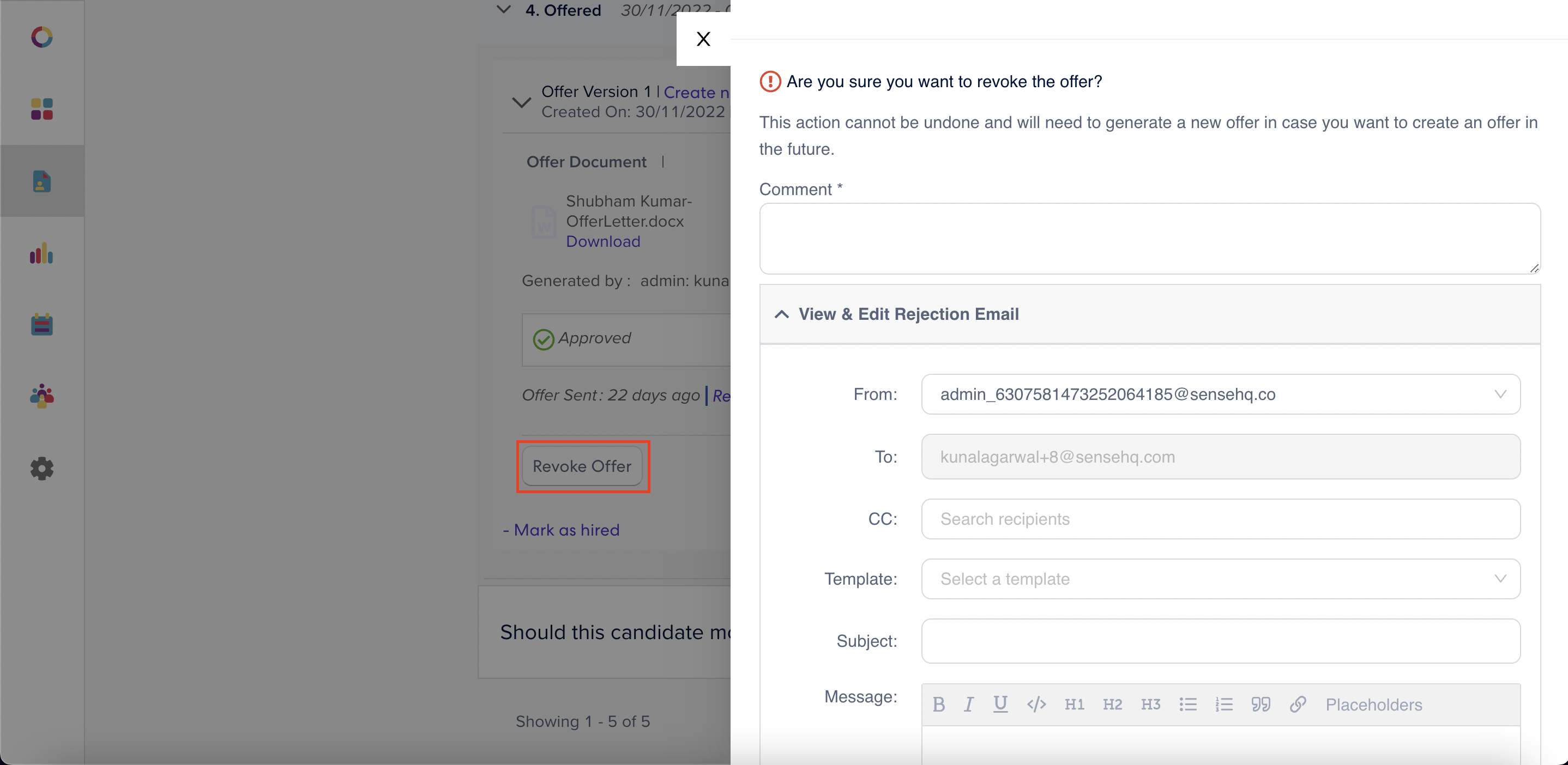Screen dimensions: 1568x765
Task: Open the code view icon in the editor toolbar
Action: 1036,704
